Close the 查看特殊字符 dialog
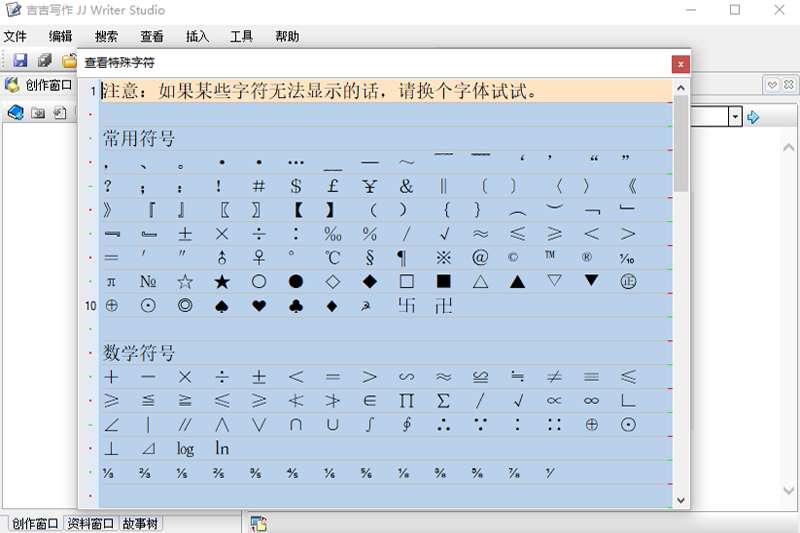Image resolution: width=800 pixels, height=533 pixels. (x=680, y=63)
